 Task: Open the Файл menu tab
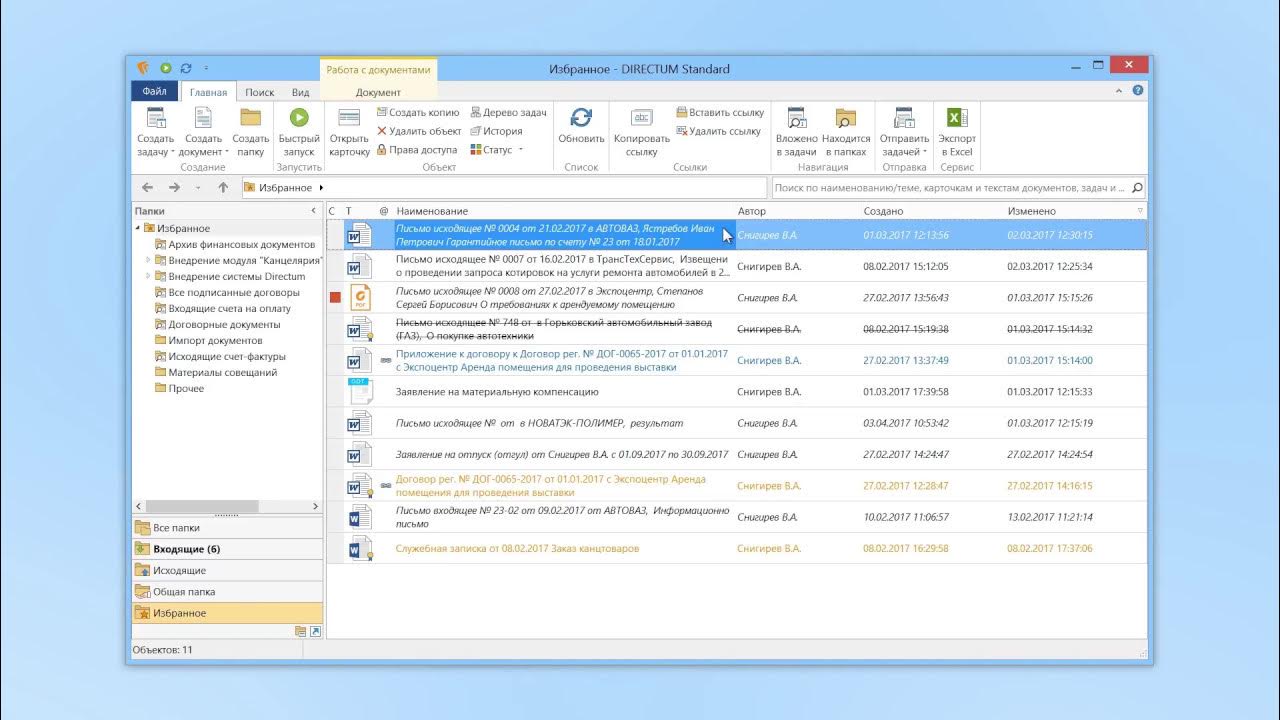point(154,92)
